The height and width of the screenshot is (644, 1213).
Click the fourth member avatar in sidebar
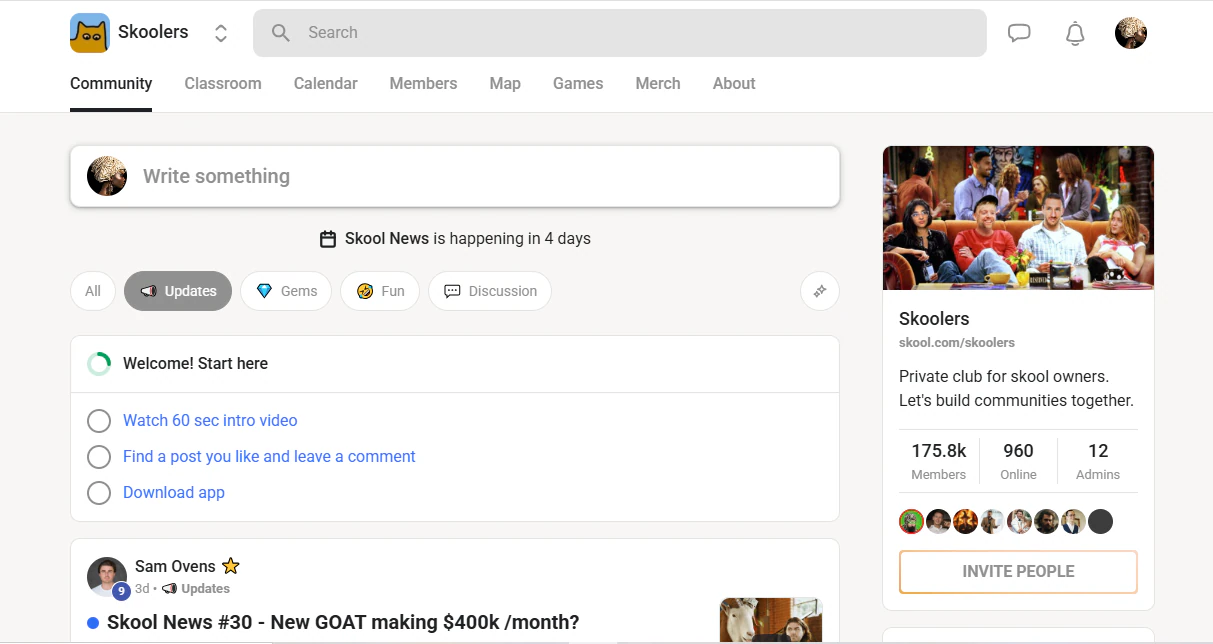[992, 521]
